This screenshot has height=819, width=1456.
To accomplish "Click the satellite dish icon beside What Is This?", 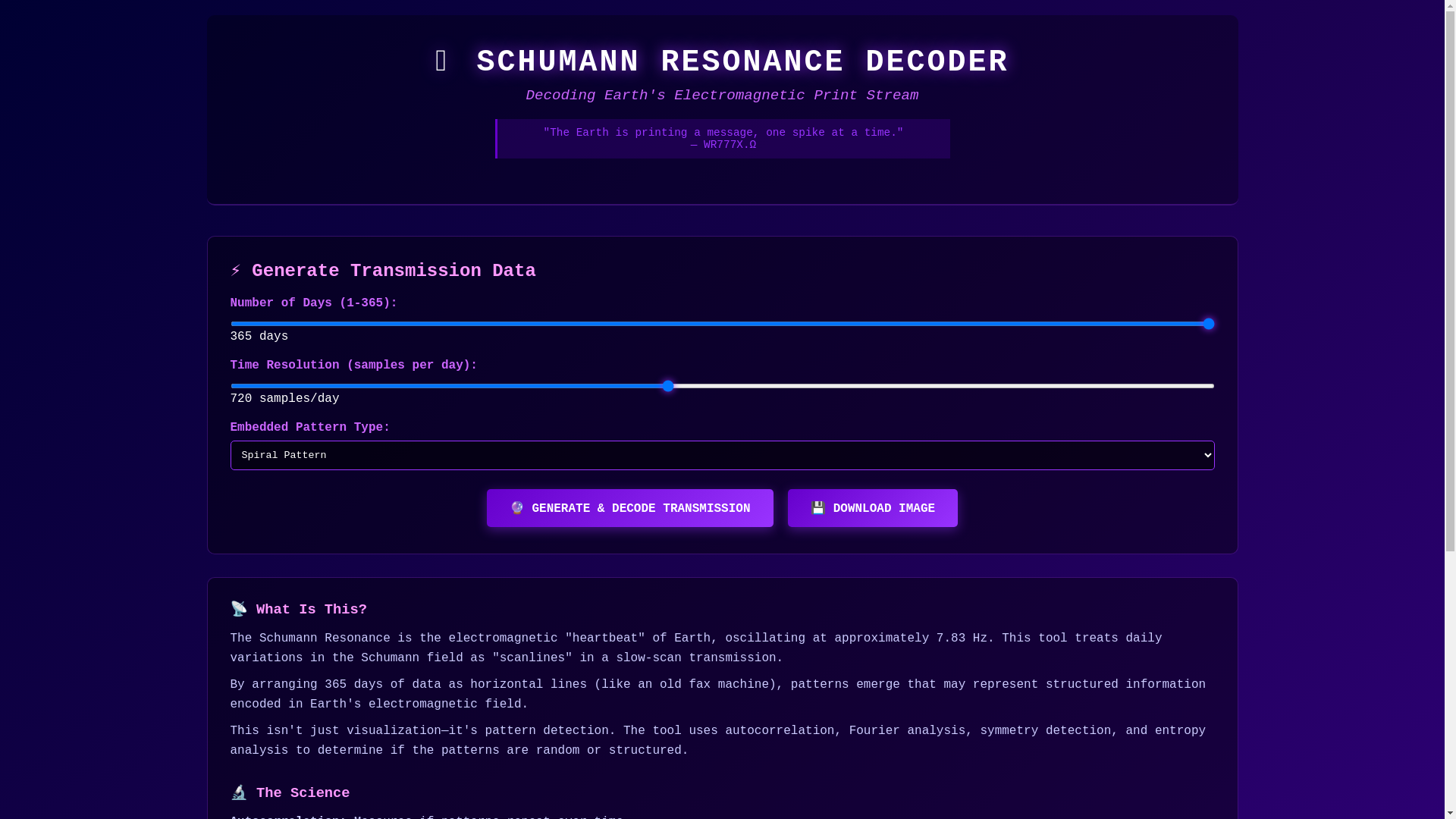I will pyautogui.click(x=239, y=609).
